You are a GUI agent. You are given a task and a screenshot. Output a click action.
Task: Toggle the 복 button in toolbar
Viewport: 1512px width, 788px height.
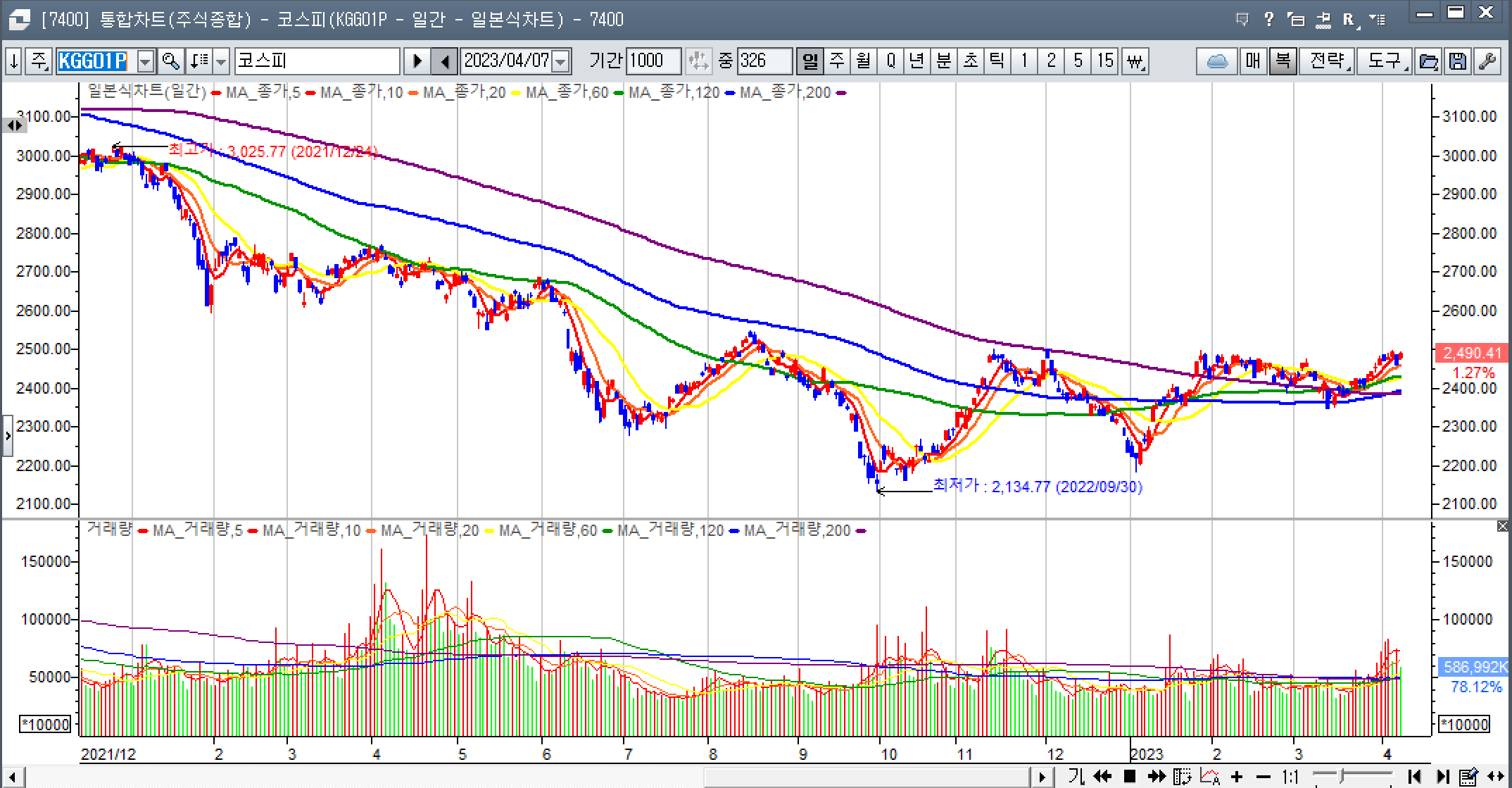1283,61
